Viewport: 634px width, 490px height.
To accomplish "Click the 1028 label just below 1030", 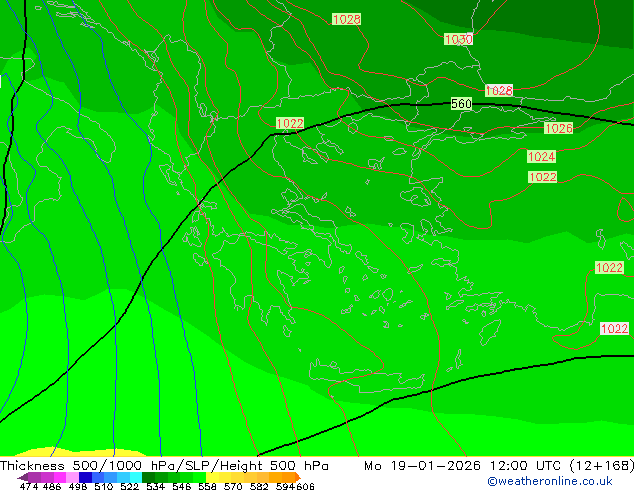I will coord(499,91).
